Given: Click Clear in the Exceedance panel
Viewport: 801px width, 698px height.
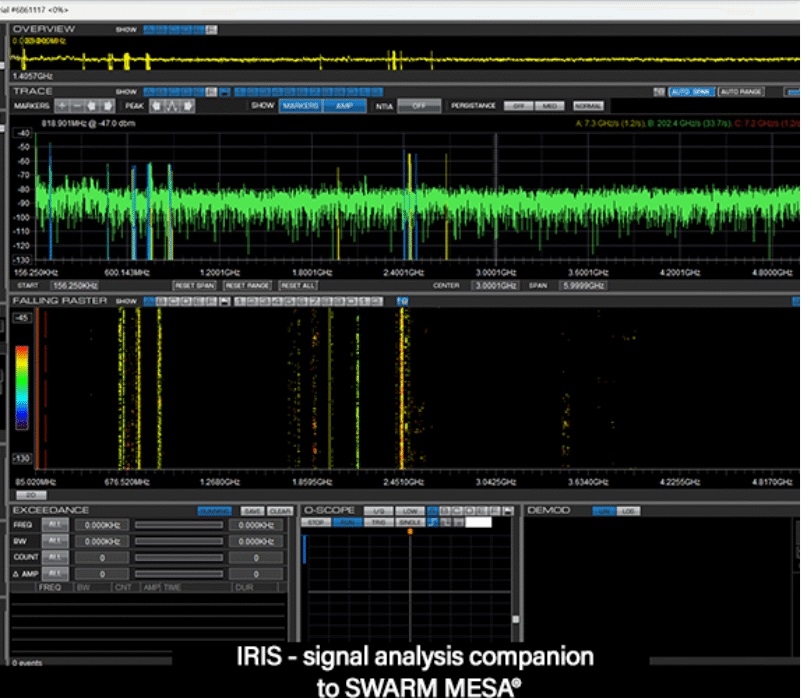Looking at the screenshot, I should pyautogui.click(x=280, y=510).
